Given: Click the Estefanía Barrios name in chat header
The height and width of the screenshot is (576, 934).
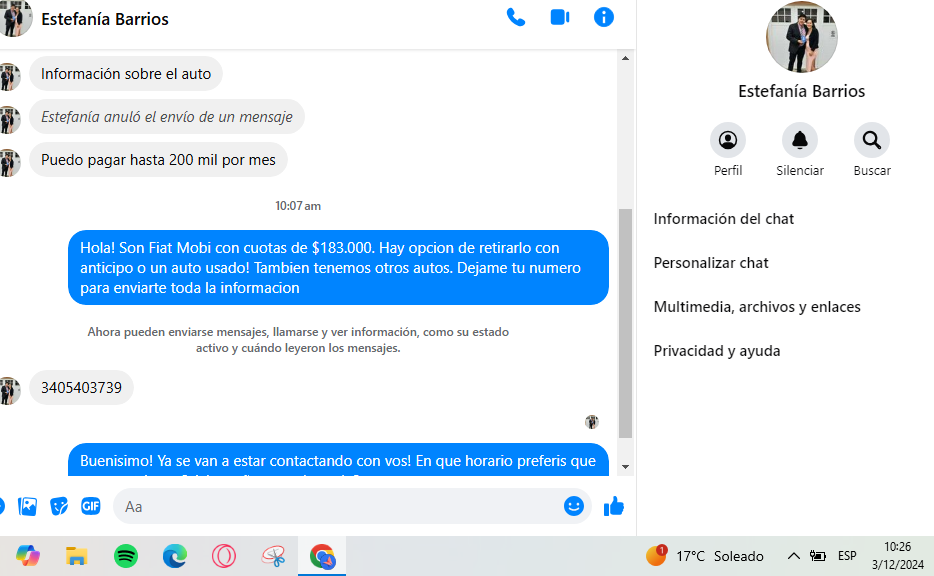Looking at the screenshot, I should pos(105,19).
